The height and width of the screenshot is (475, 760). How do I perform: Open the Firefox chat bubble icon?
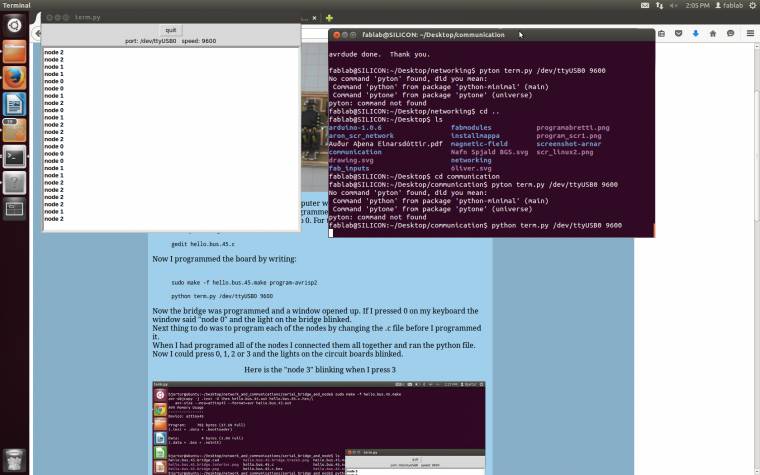click(730, 33)
